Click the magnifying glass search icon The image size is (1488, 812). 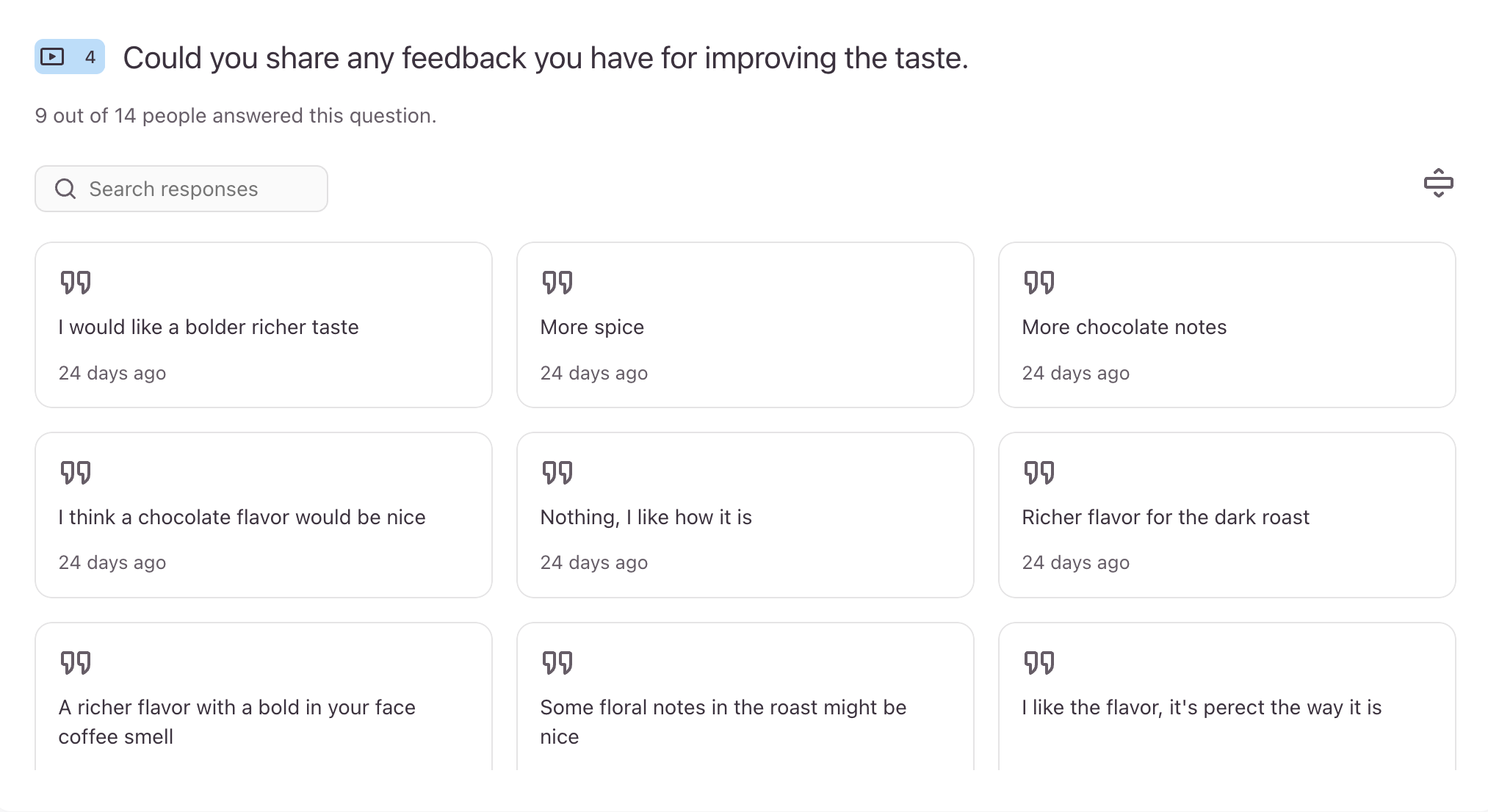point(65,189)
